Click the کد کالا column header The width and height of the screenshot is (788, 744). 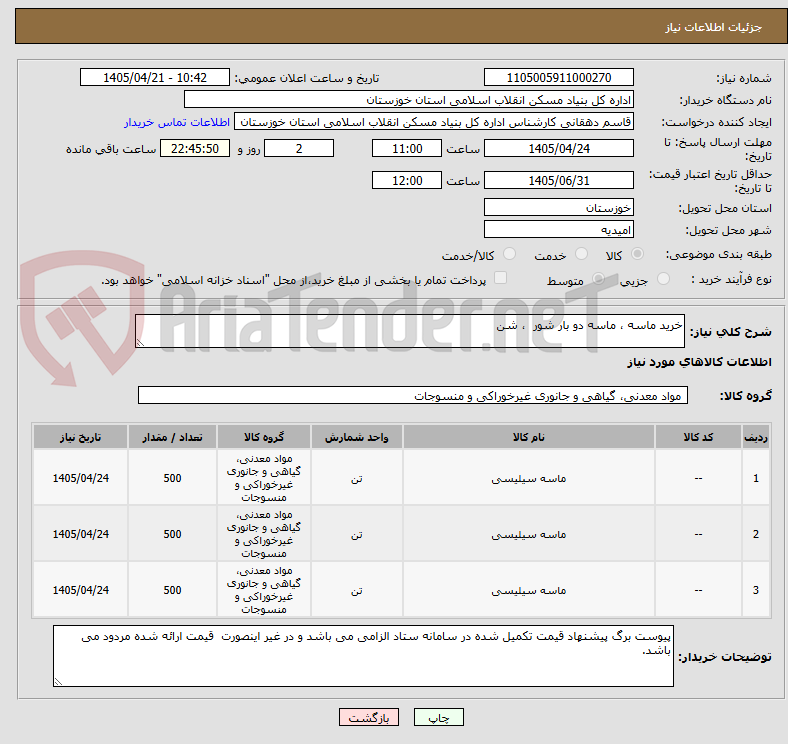pos(698,437)
